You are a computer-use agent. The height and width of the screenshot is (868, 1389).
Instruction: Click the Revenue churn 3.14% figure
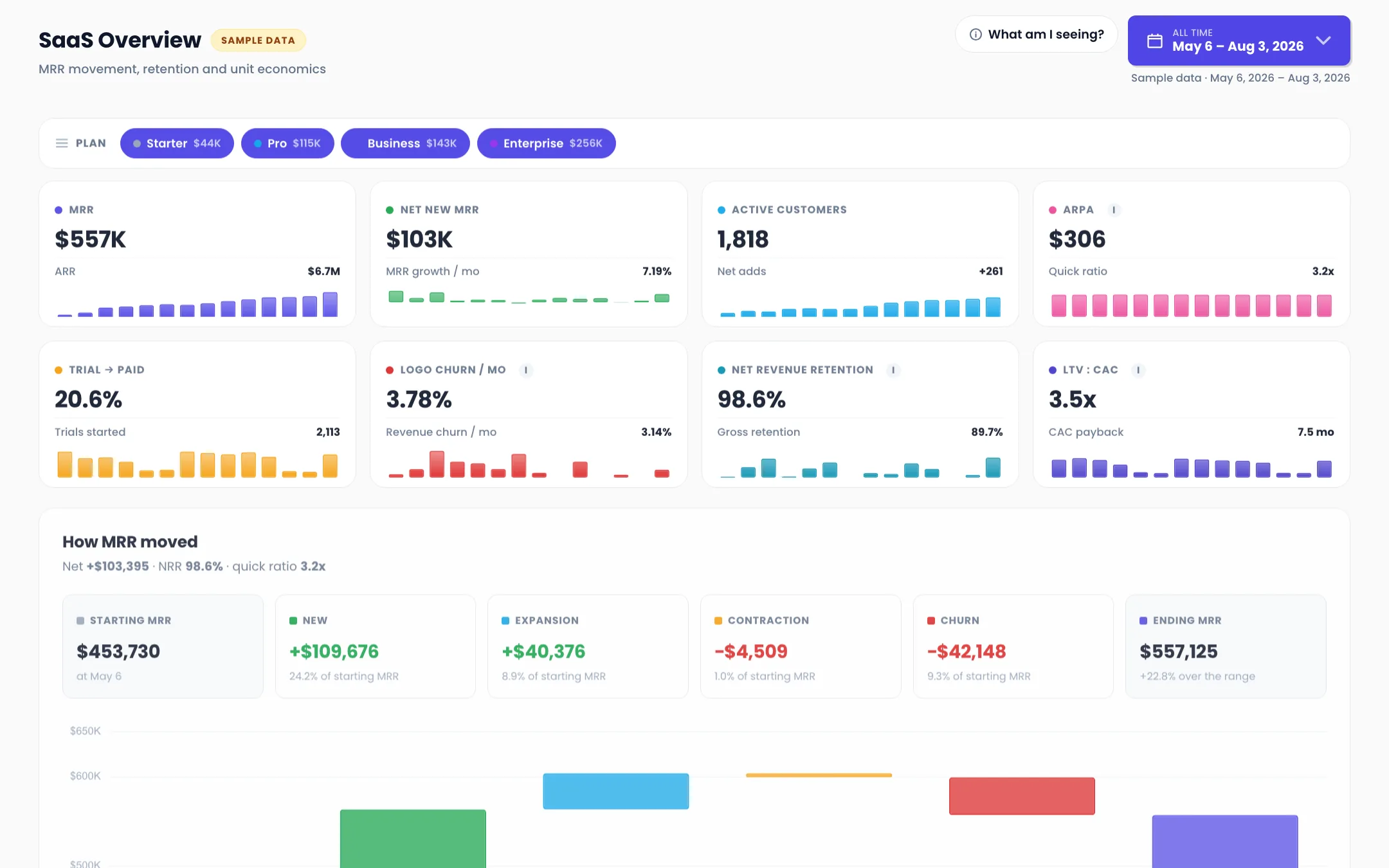click(656, 432)
